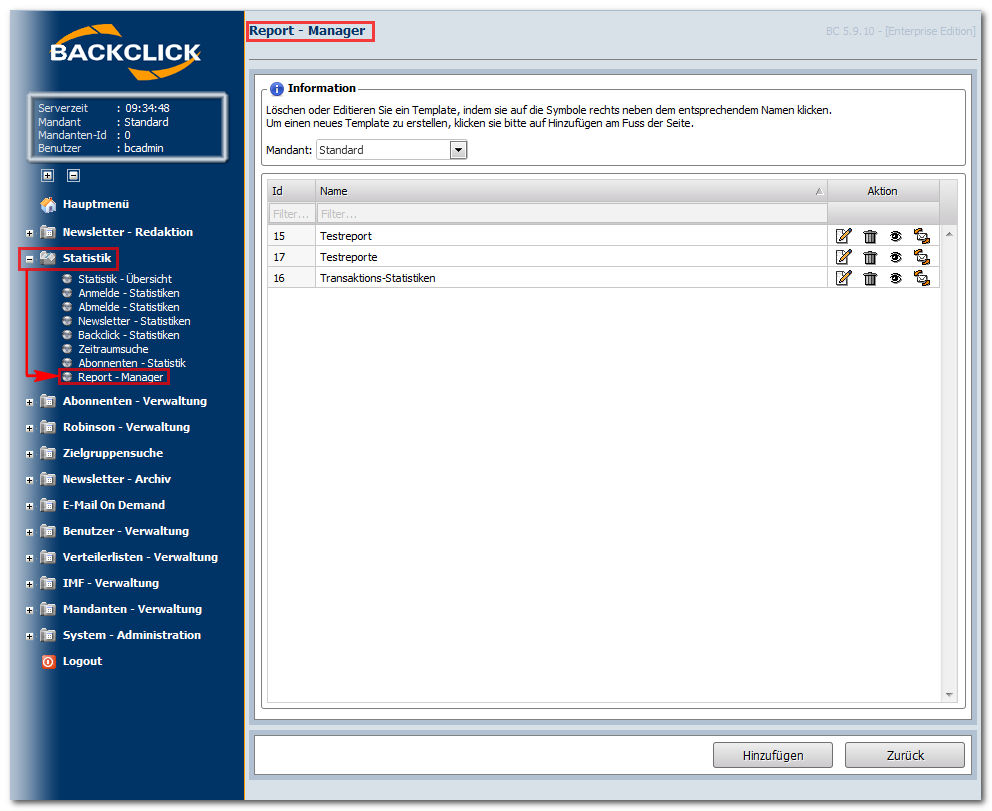This screenshot has height=811, width=992.
Task: Open Newsletter - Statistiken menu entry
Action: pos(134,321)
